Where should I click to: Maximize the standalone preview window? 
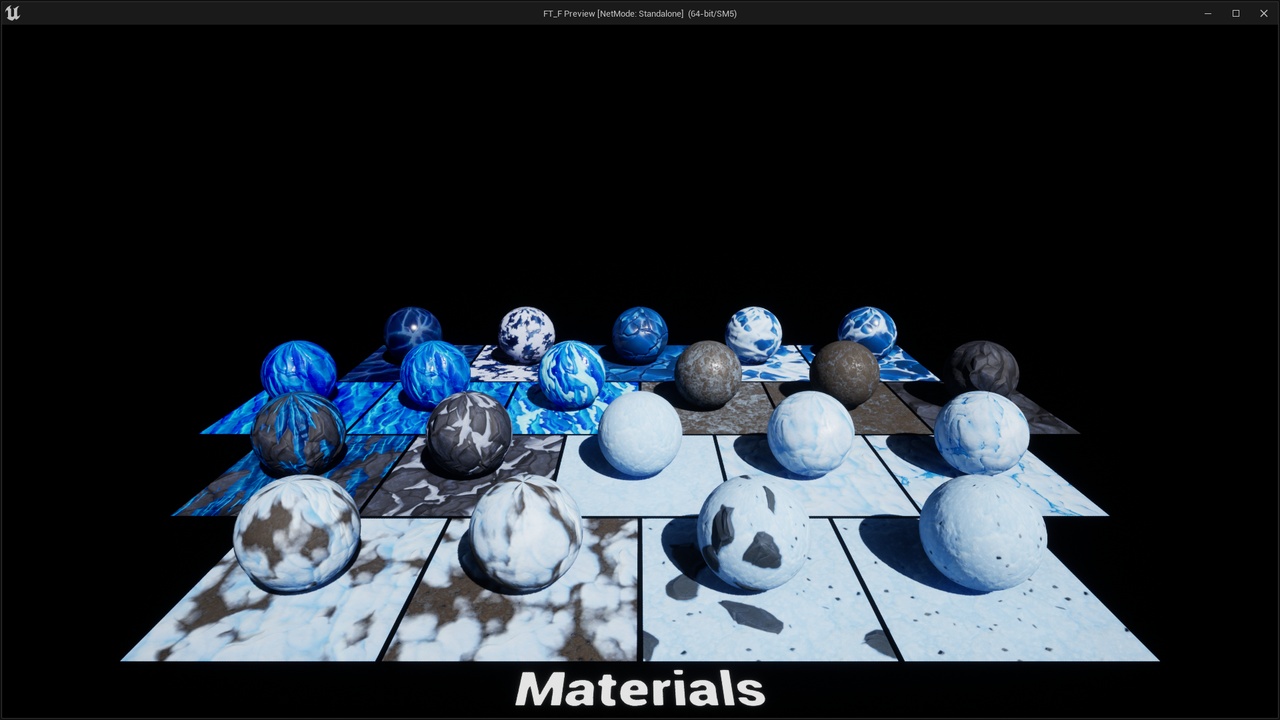[x=1236, y=13]
